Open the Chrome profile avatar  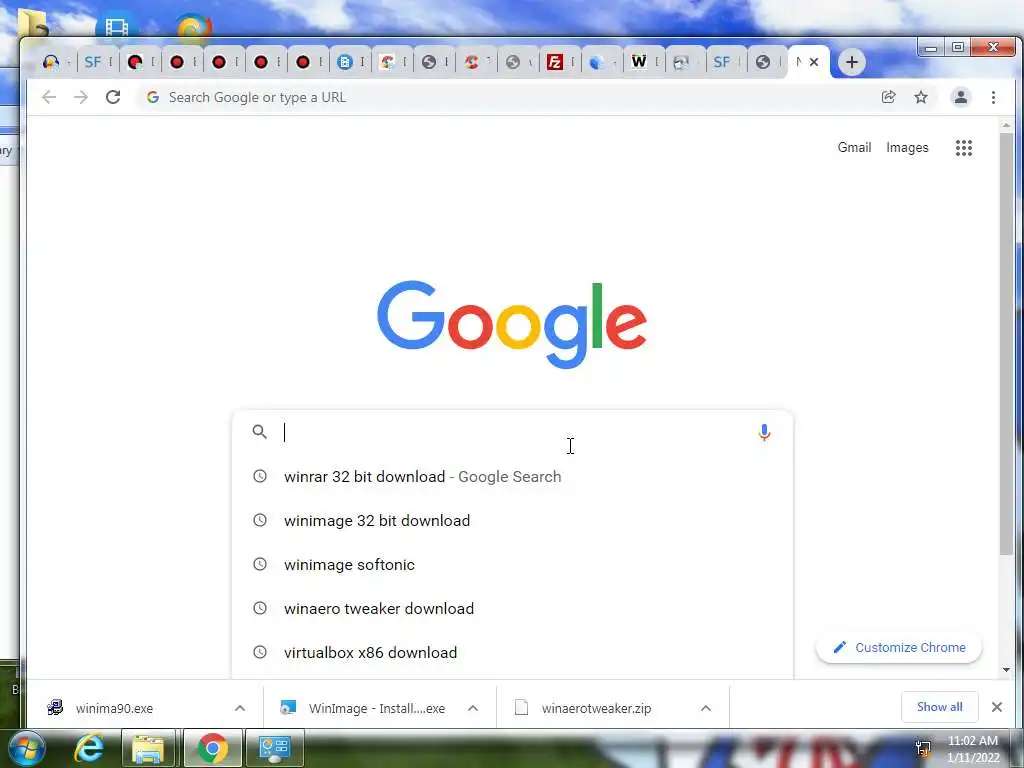click(961, 97)
